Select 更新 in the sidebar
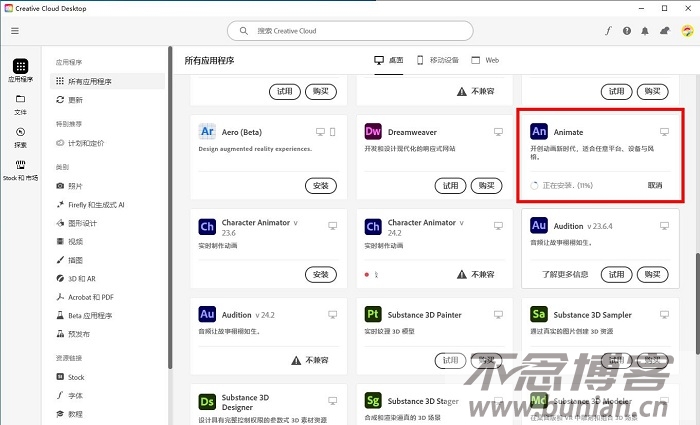 pyautogui.click(x=77, y=100)
